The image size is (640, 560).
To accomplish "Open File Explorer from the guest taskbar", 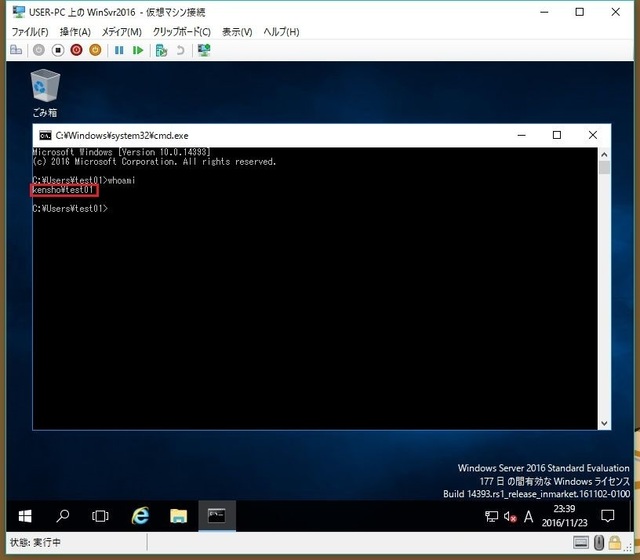I will tap(178, 516).
